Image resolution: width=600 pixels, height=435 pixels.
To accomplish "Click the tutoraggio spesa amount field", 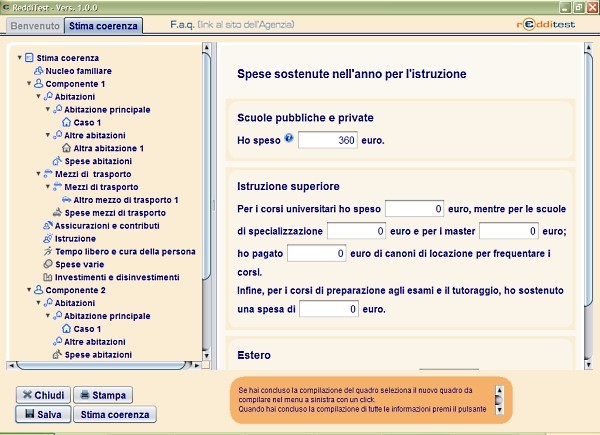I will 329,309.
